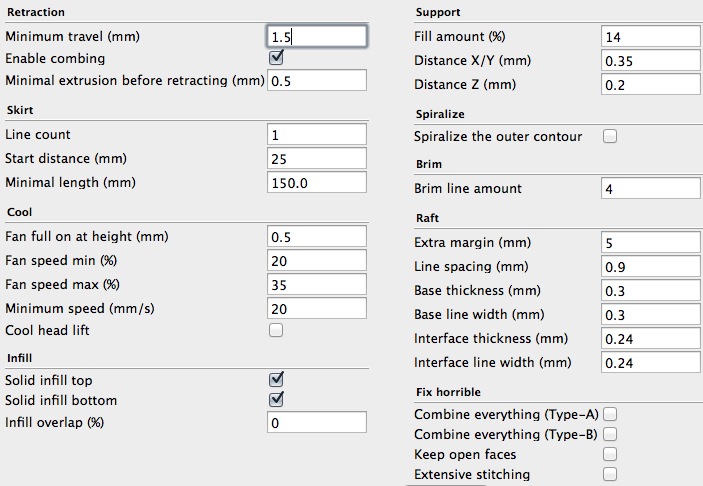Edit the Infill overlap percentage field
703x486 pixels.
(317, 422)
